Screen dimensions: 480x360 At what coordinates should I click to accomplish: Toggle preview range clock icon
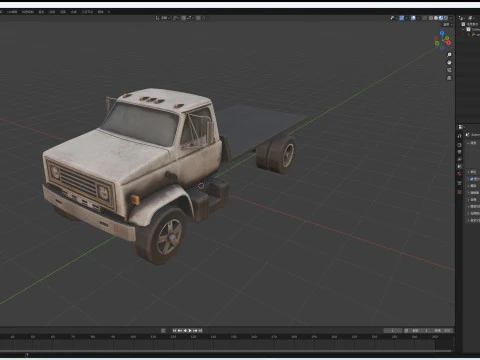coord(406,330)
